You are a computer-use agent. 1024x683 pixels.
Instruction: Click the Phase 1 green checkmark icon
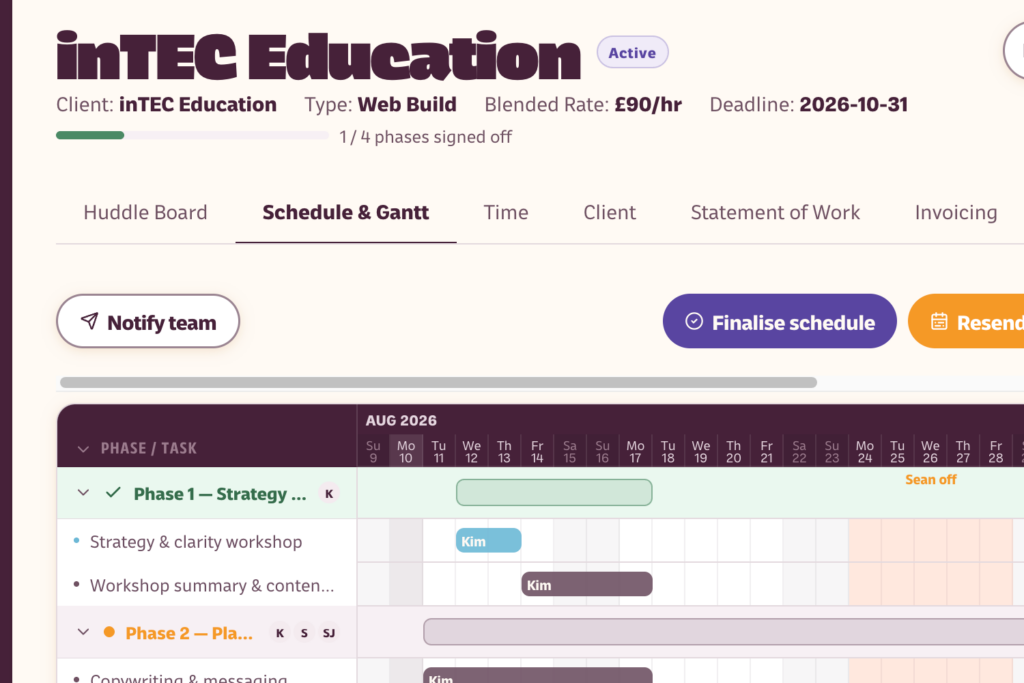pos(113,492)
